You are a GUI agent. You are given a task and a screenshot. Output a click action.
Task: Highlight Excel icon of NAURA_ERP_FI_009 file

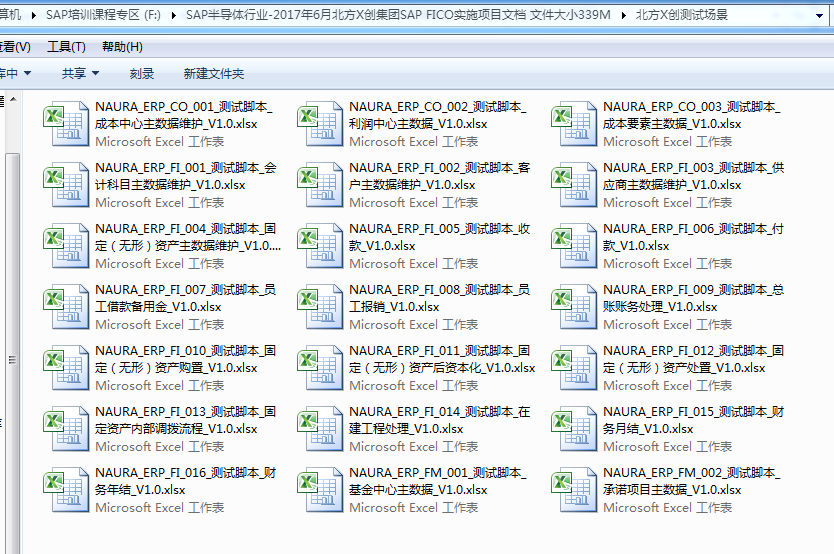(x=574, y=307)
